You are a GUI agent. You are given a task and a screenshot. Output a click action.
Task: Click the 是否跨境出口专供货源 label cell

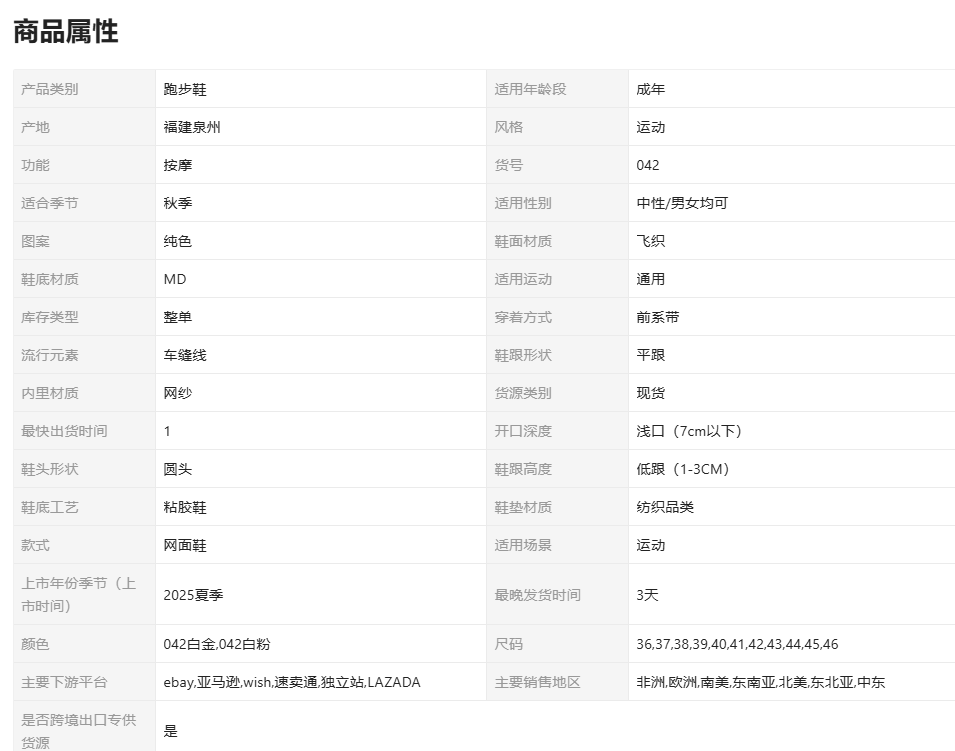(79, 731)
